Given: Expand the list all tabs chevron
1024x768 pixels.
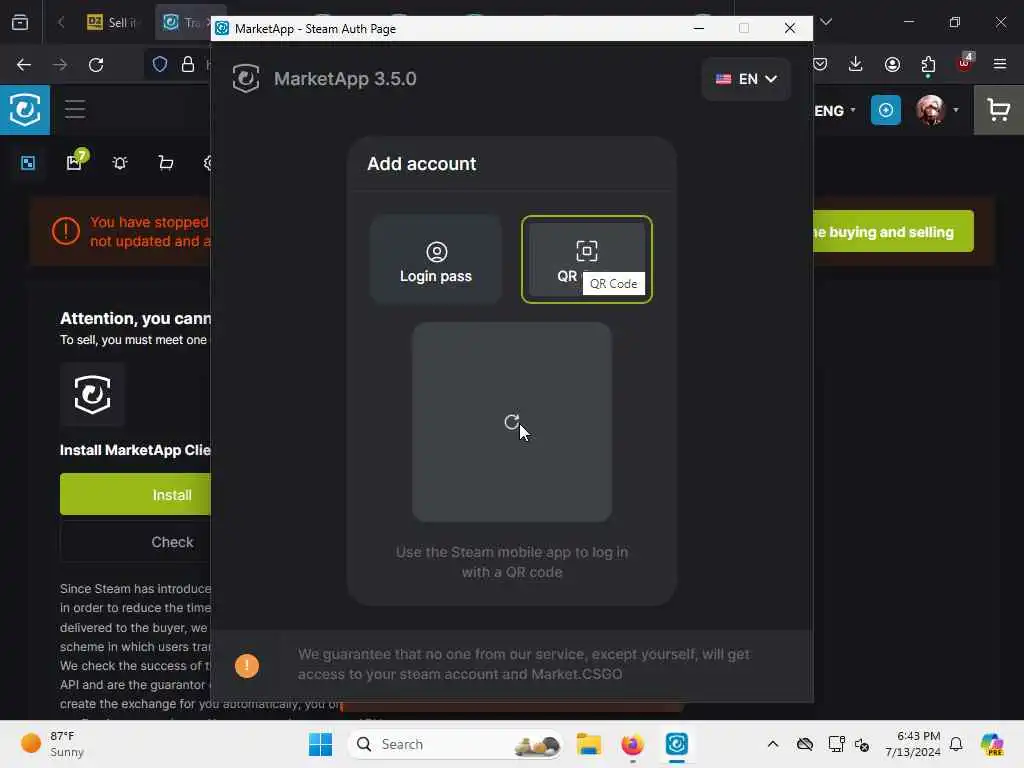Looking at the screenshot, I should point(826,22).
